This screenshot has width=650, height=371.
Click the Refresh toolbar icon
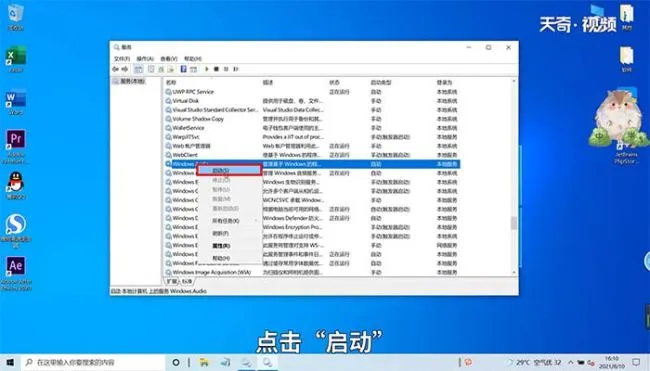[161, 69]
